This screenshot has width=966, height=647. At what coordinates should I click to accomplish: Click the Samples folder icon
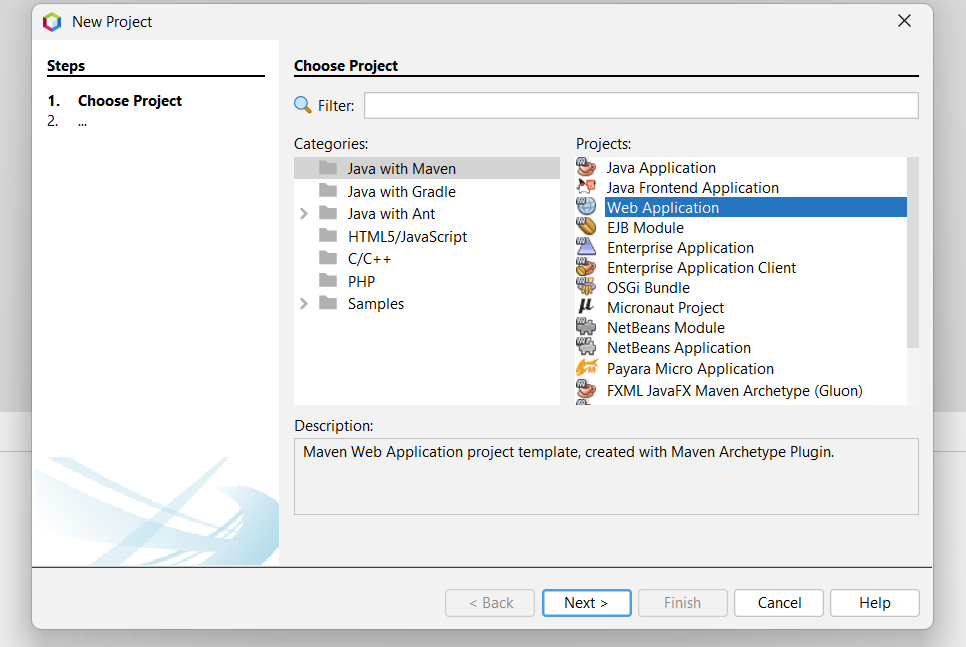pyautogui.click(x=328, y=303)
